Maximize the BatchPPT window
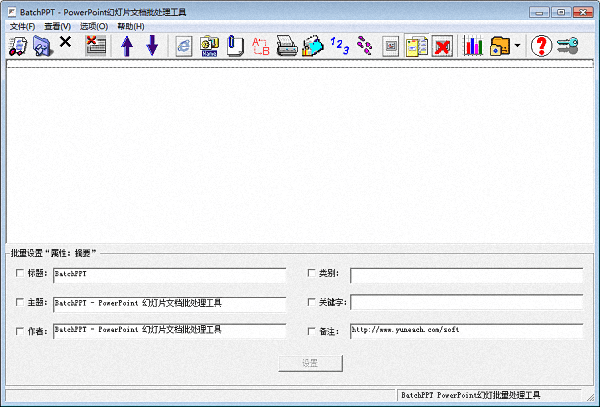Image resolution: width=600 pixels, height=407 pixels. (x=561, y=12)
